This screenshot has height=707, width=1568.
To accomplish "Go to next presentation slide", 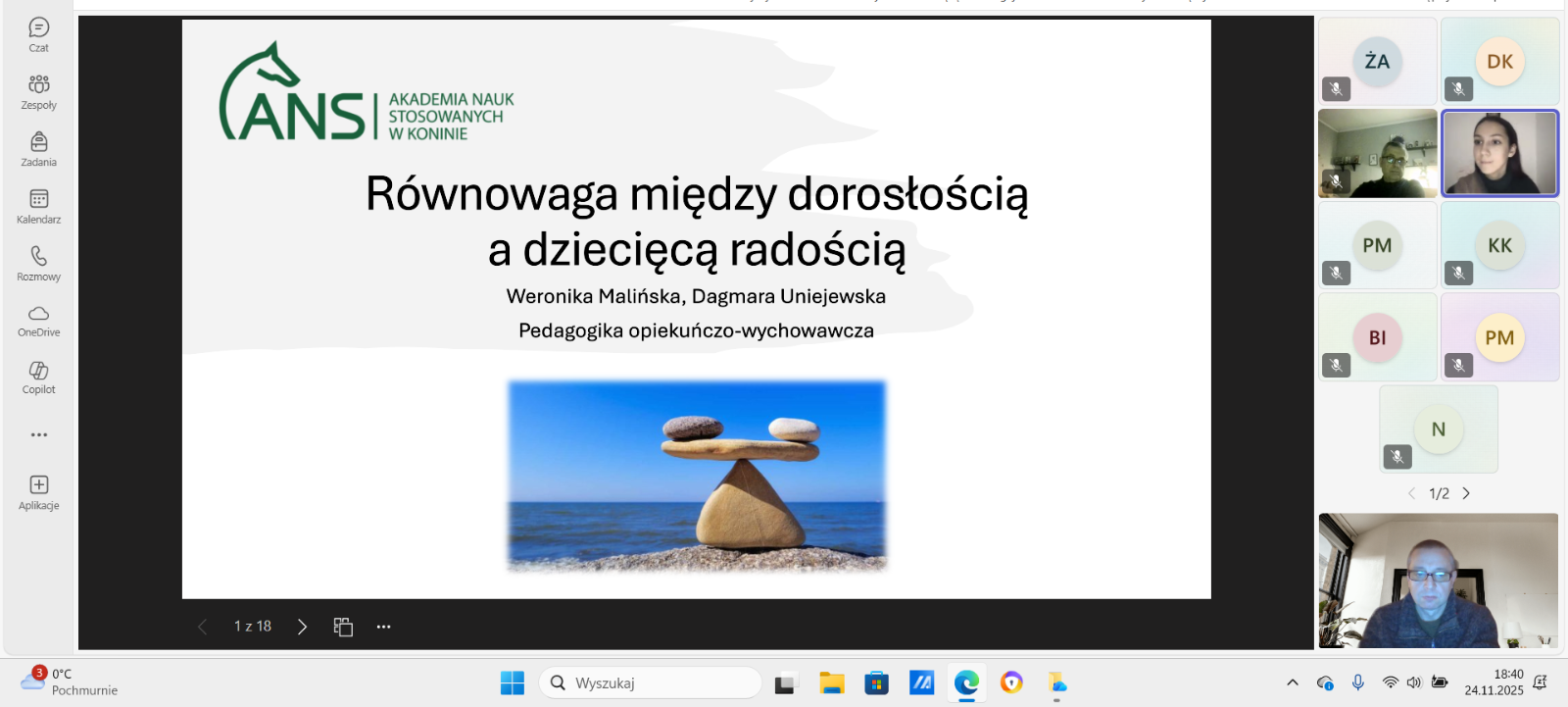I will click(302, 627).
